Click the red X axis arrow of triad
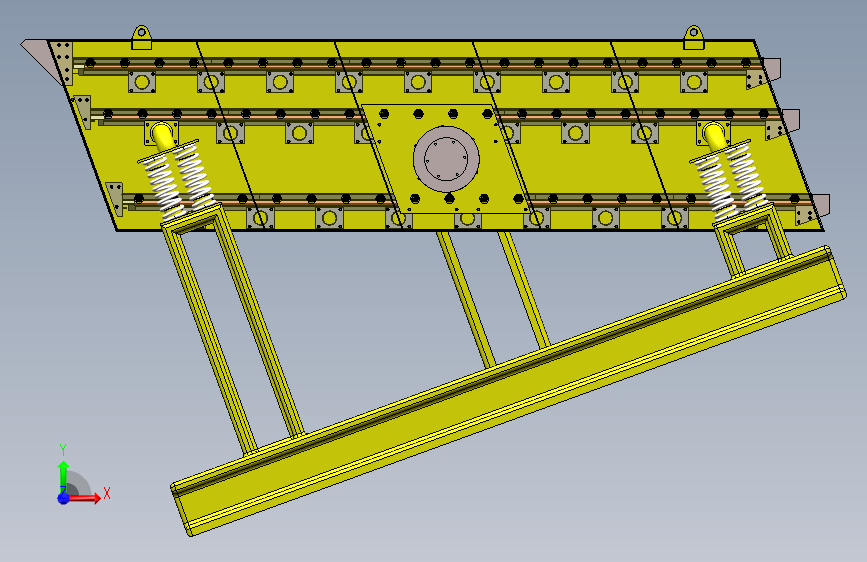This screenshot has height=562, width=867. pyautogui.click(x=85, y=498)
